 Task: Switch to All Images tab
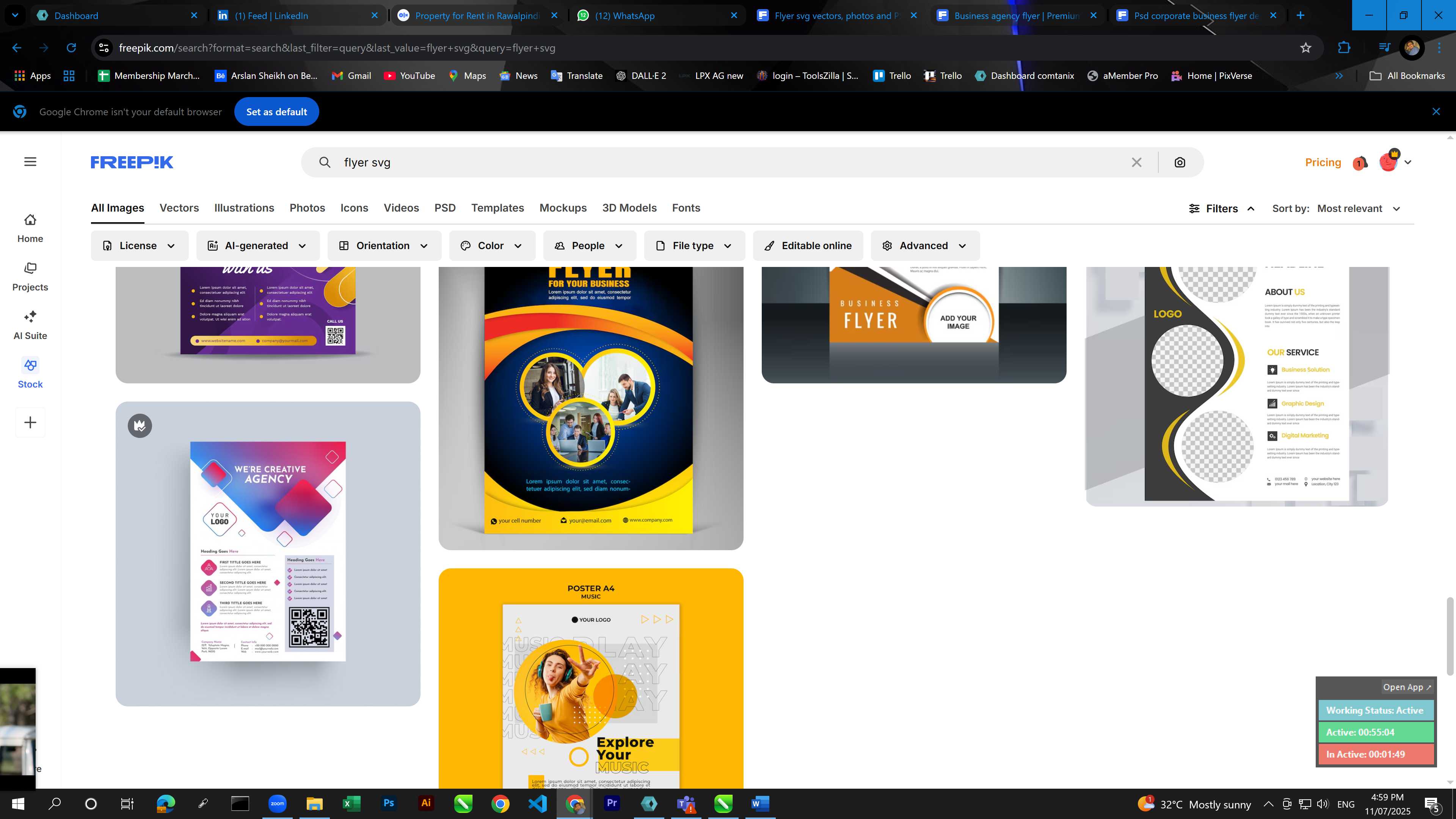click(118, 208)
